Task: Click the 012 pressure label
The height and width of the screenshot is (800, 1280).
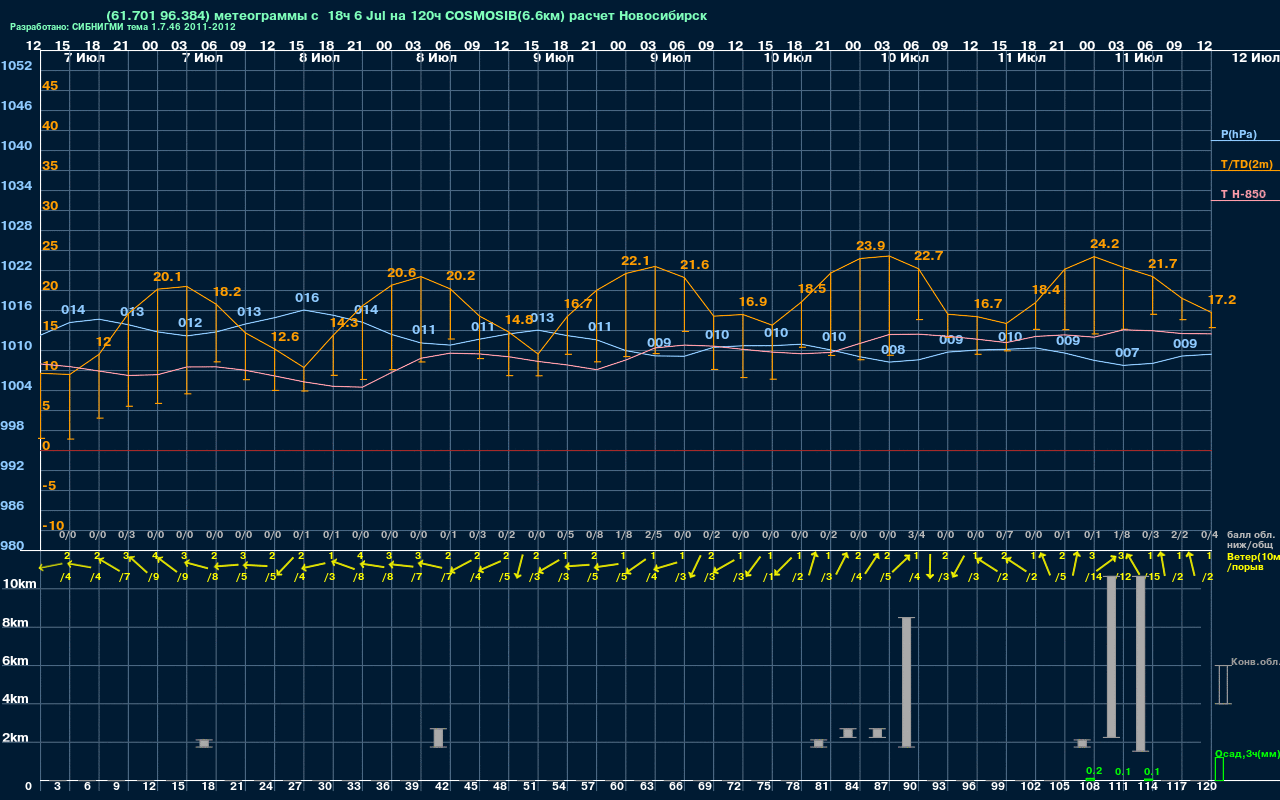Action: click(x=190, y=323)
